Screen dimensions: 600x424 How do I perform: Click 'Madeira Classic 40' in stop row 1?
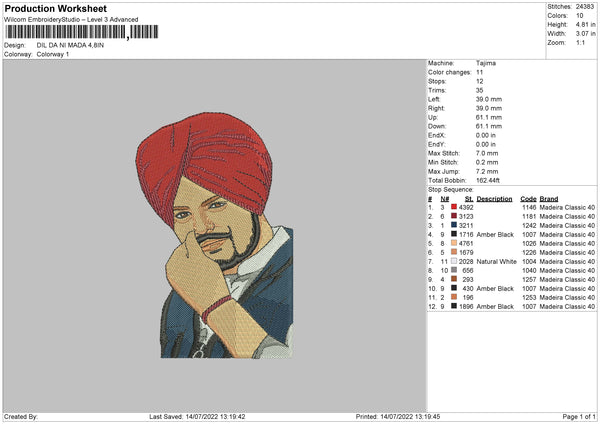pos(567,207)
